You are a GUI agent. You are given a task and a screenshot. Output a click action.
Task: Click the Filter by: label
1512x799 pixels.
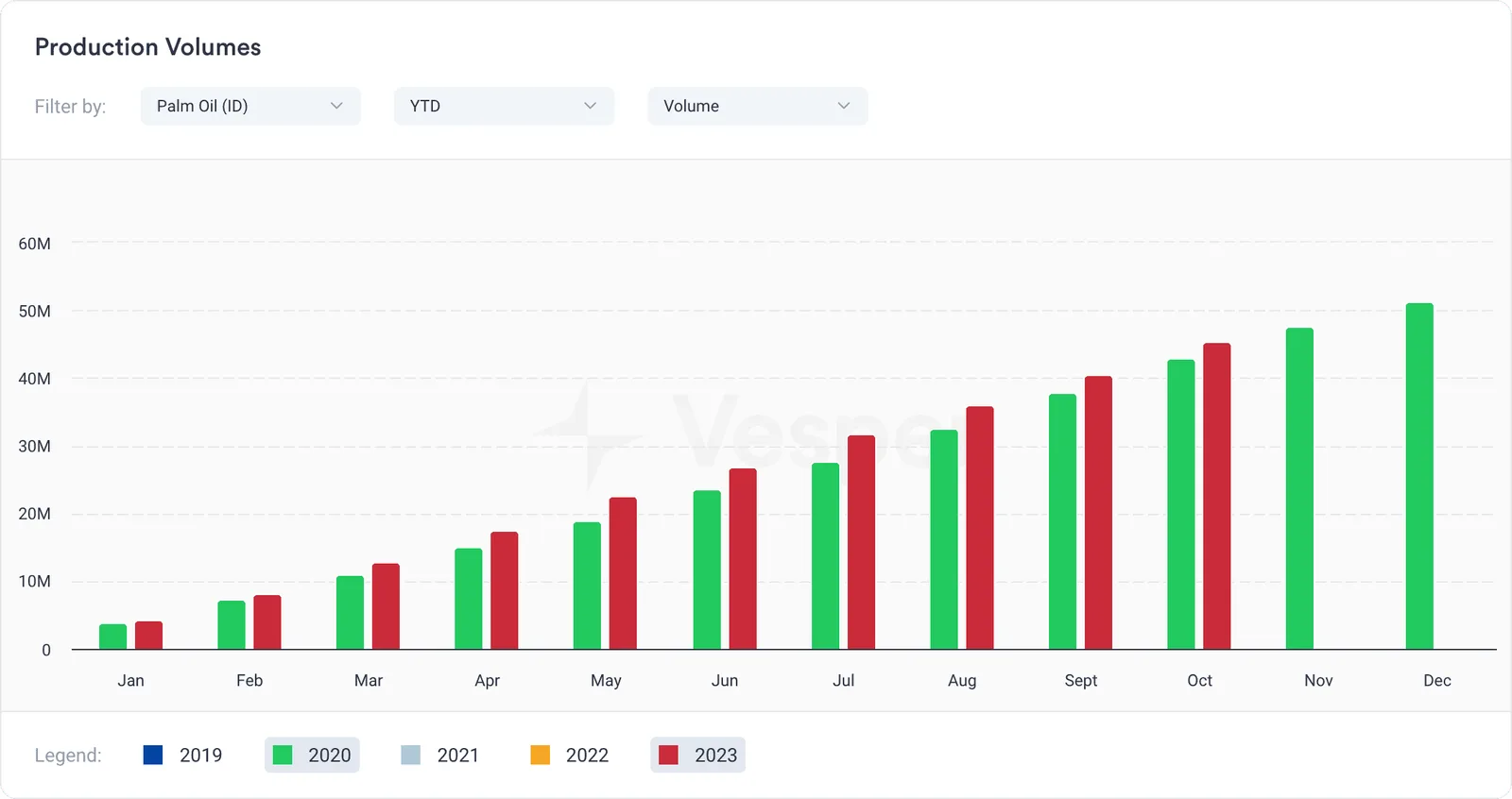click(x=70, y=106)
